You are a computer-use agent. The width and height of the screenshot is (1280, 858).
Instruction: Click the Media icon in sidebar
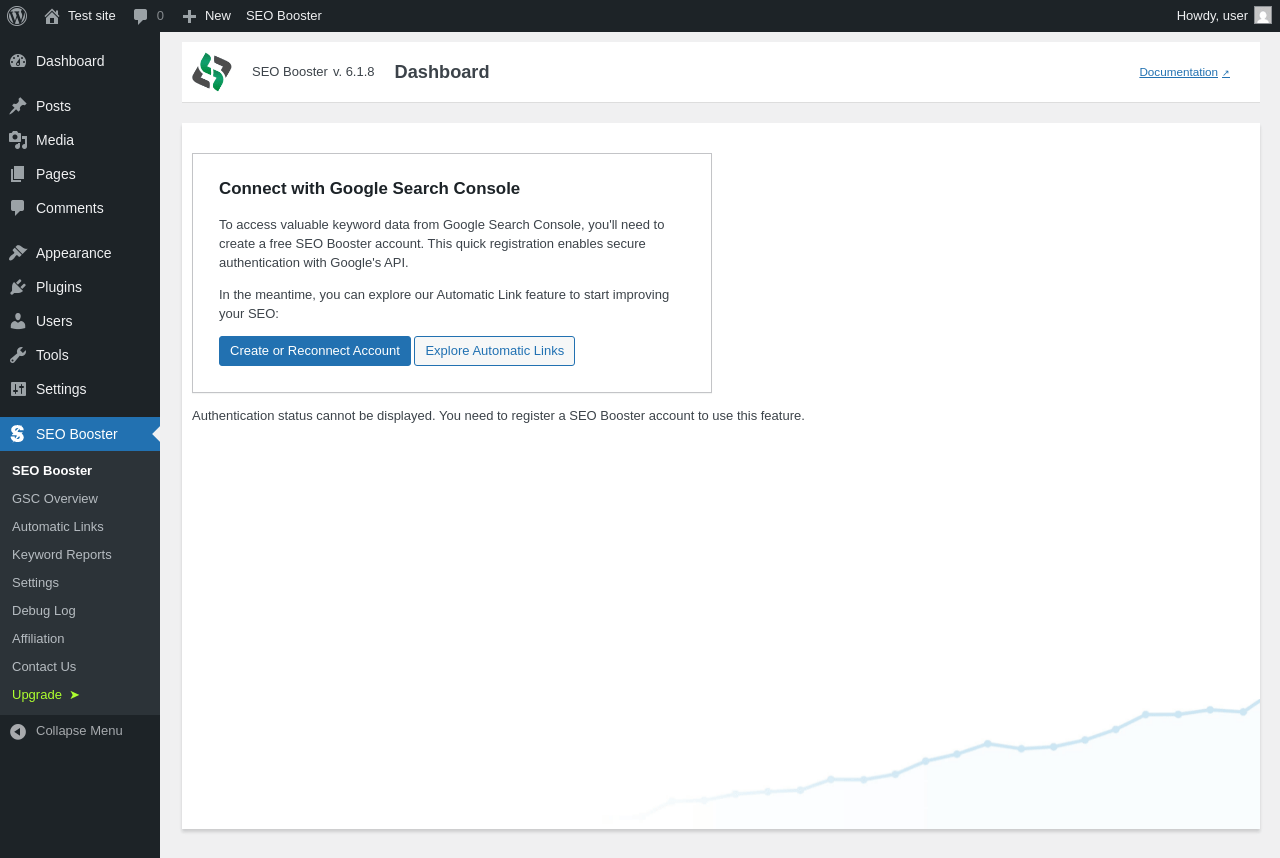pyautogui.click(x=18, y=140)
